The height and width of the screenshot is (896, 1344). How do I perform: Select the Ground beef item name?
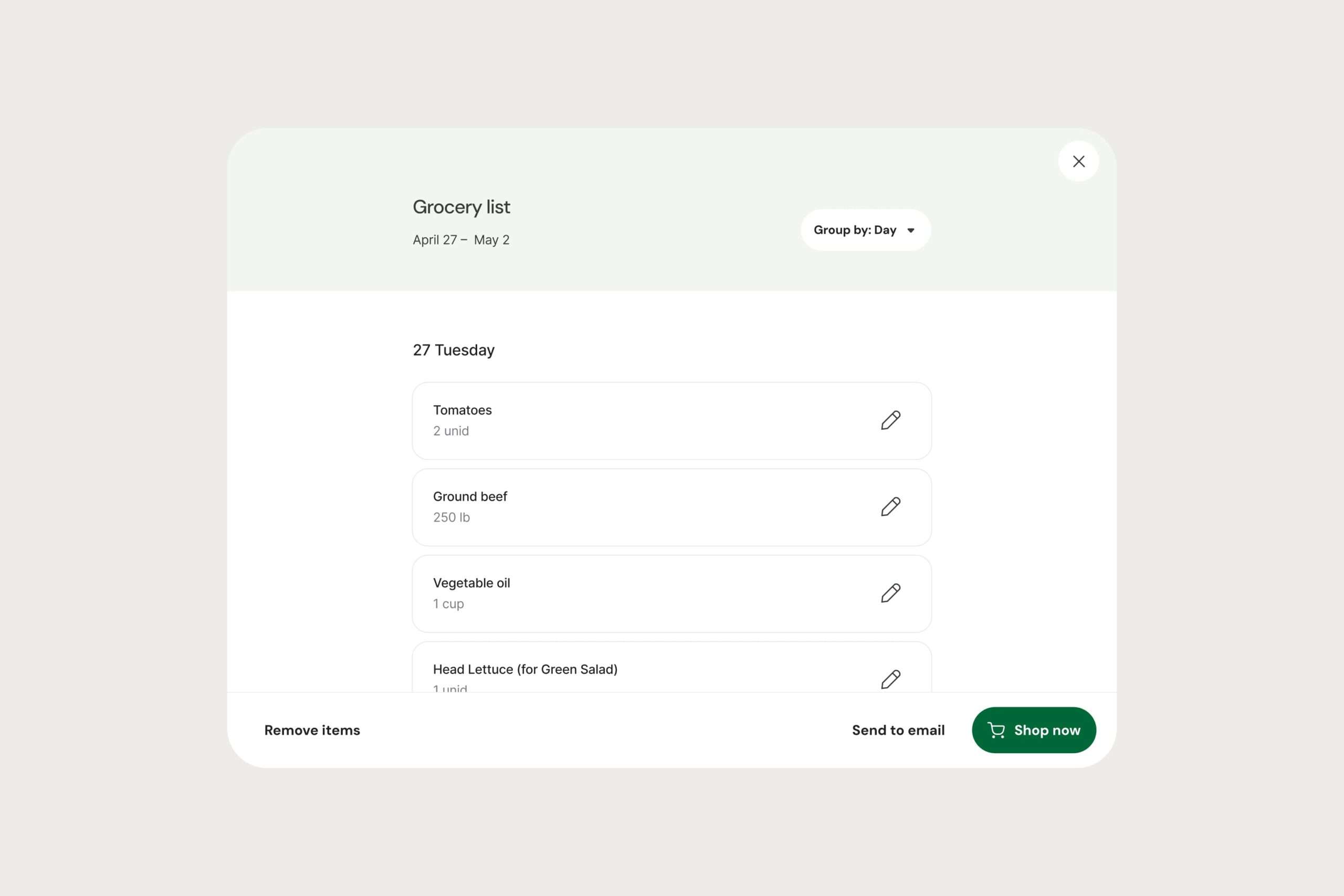pos(470,497)
